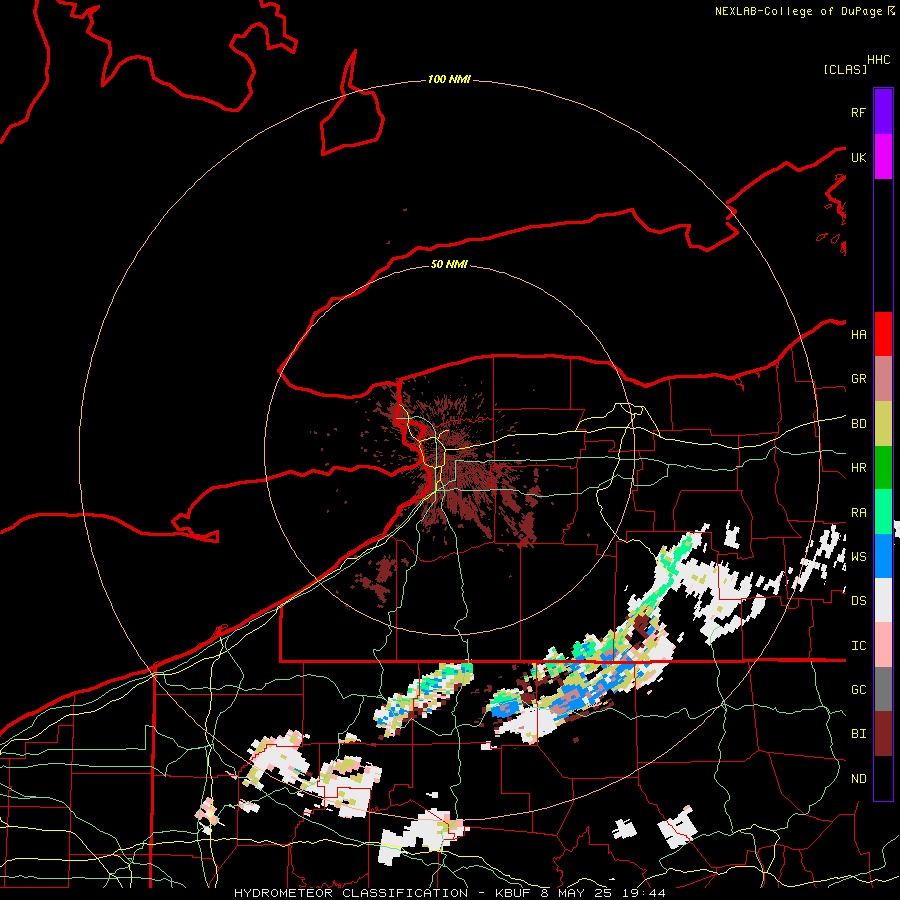Click the HHC product label

(878, 60)
